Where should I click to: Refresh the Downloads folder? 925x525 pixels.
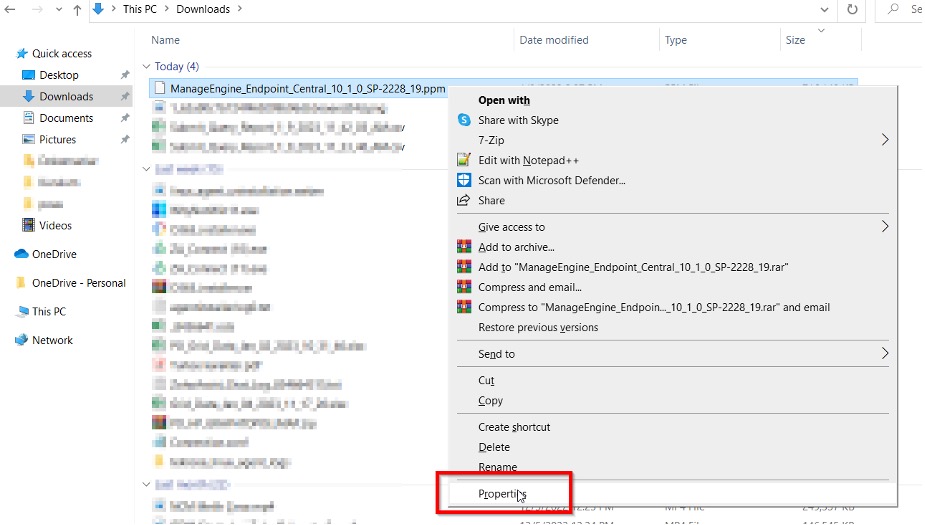[x=852, y=9]
